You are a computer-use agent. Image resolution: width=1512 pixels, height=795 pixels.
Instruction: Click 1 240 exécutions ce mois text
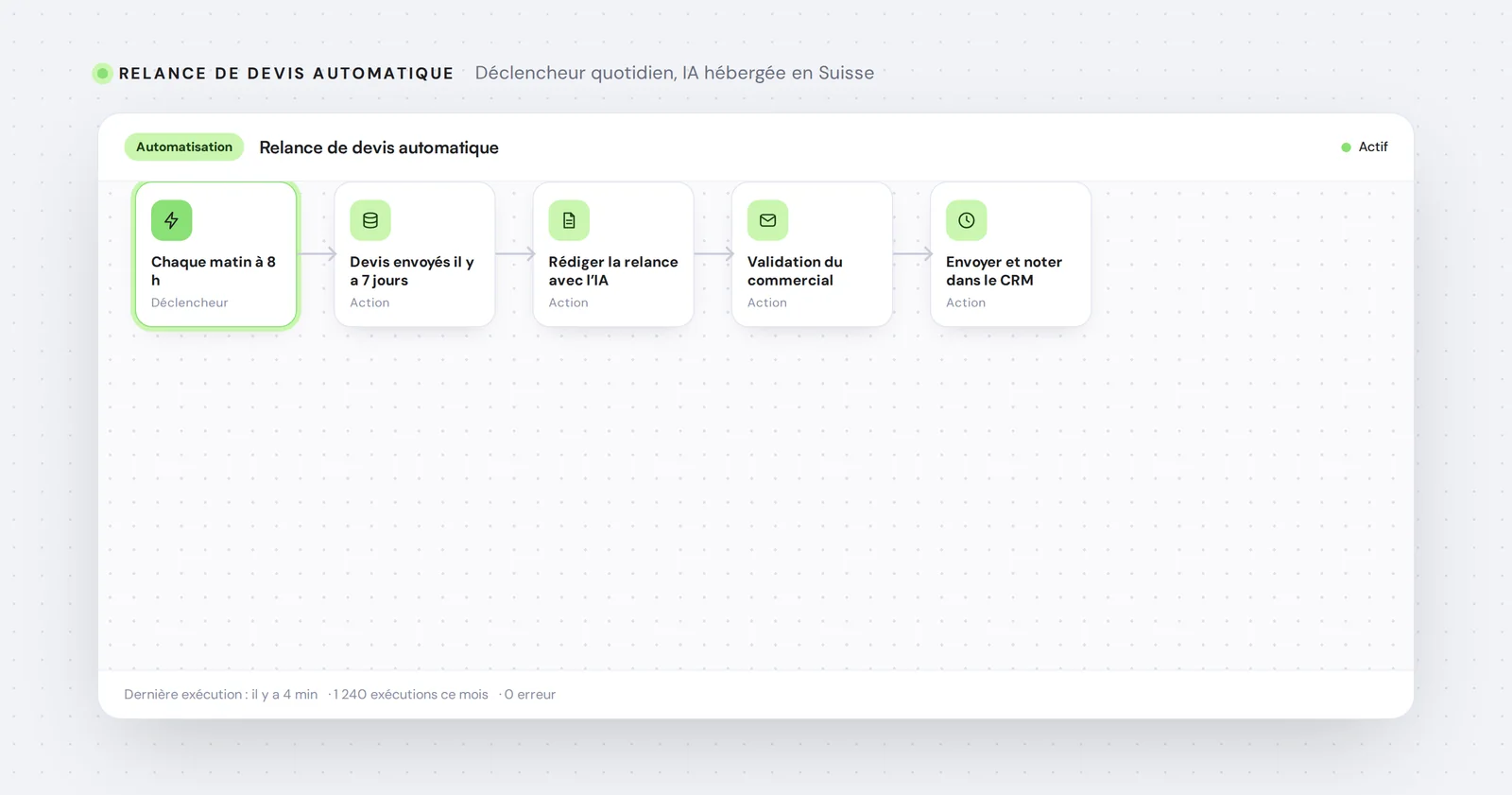tap(411, 694)
